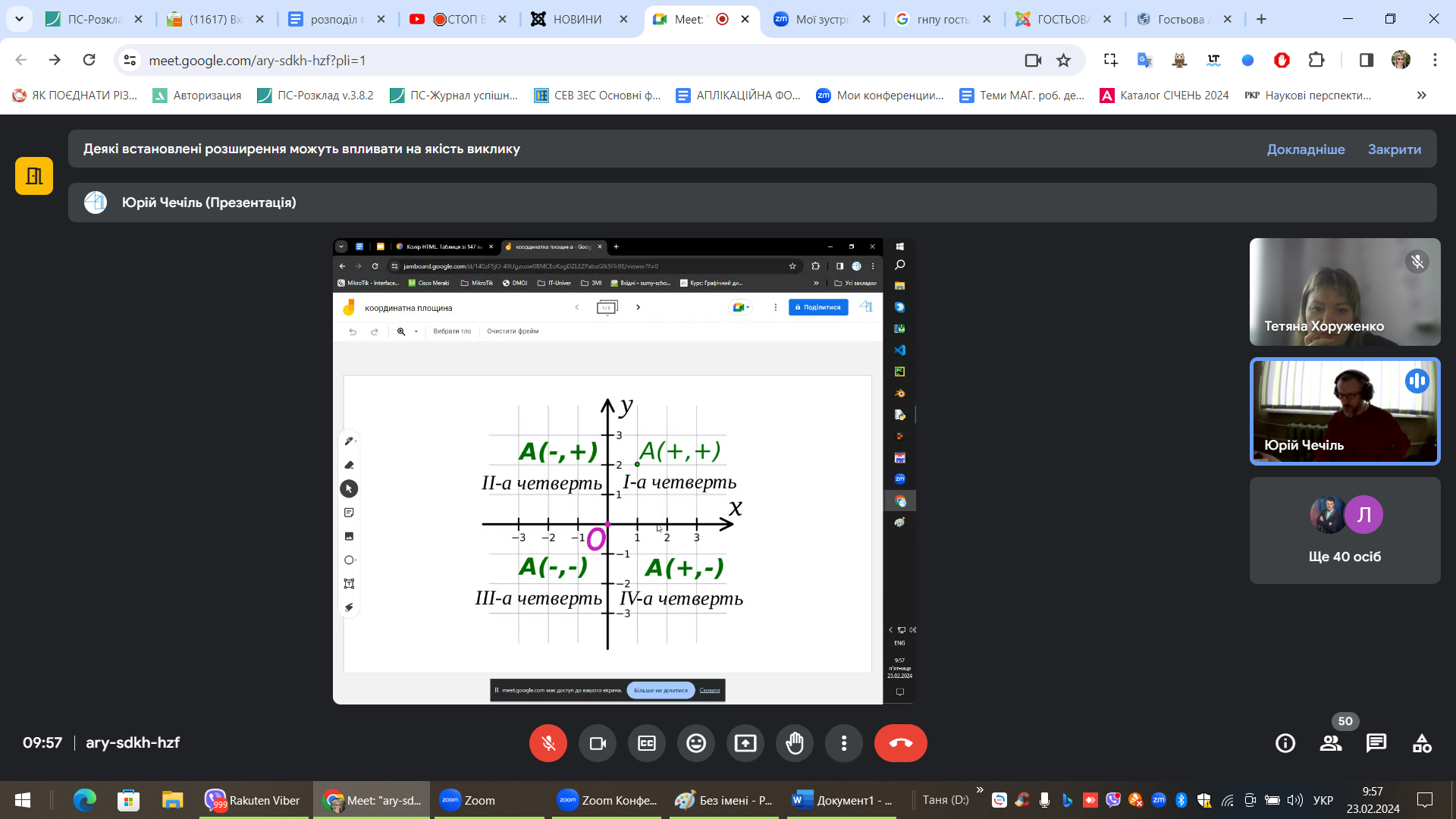Unmute the microphone in Meet
Viewport: 1456px width, 819px height.
coord(548,743)
